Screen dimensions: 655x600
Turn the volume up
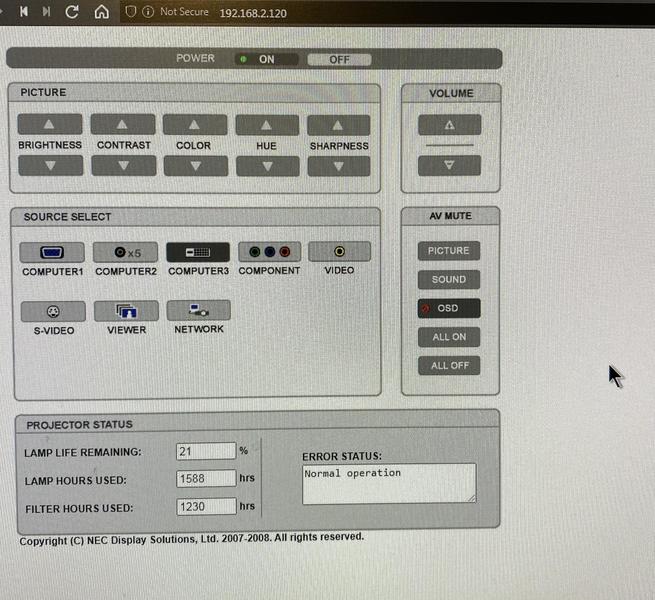pos(449,125)
